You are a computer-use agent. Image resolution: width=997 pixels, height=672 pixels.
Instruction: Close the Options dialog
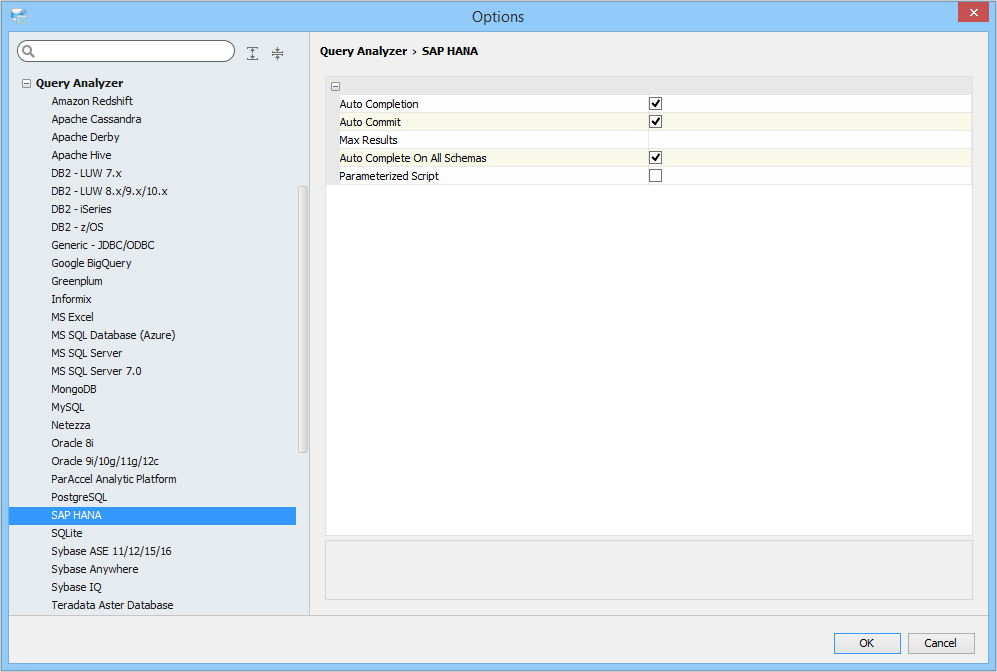click(x=973, y=13)
